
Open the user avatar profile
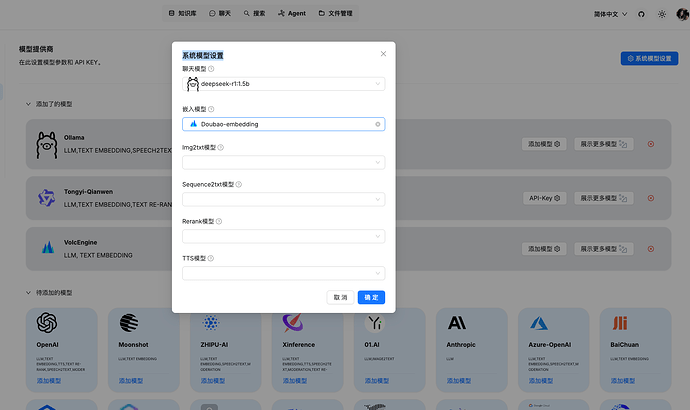[x=683, y=14]
